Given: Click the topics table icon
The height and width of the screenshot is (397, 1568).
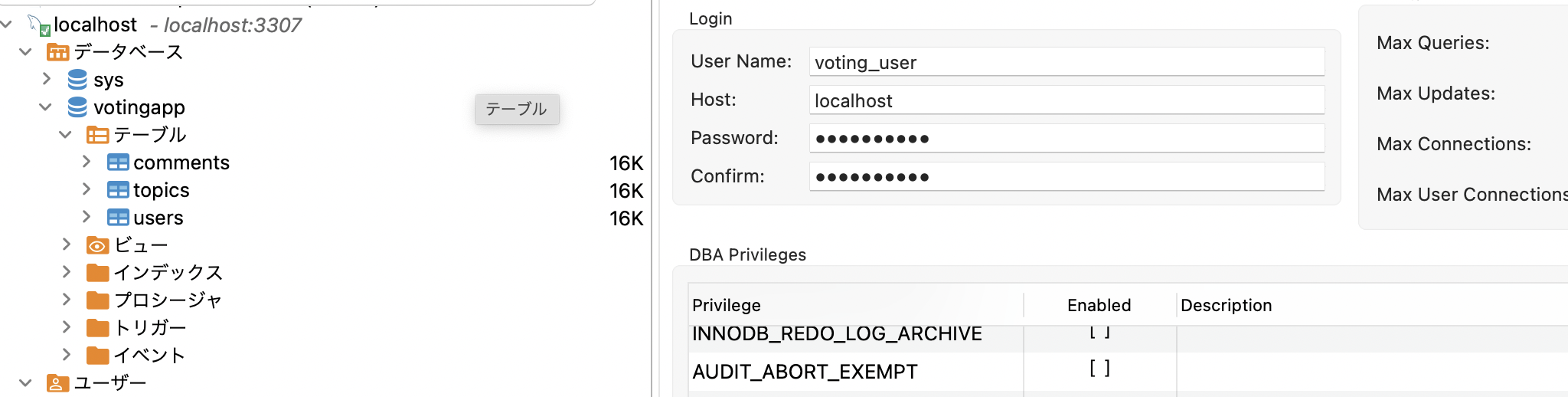Looking at the screenshot, I should tap(118, 190).
